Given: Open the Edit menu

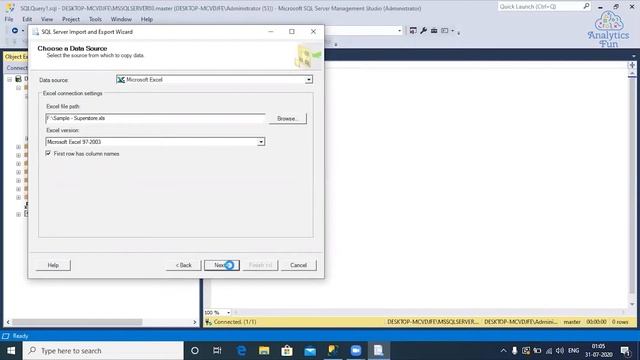Looking at the screenshot, I should click(x=27, y=19).
